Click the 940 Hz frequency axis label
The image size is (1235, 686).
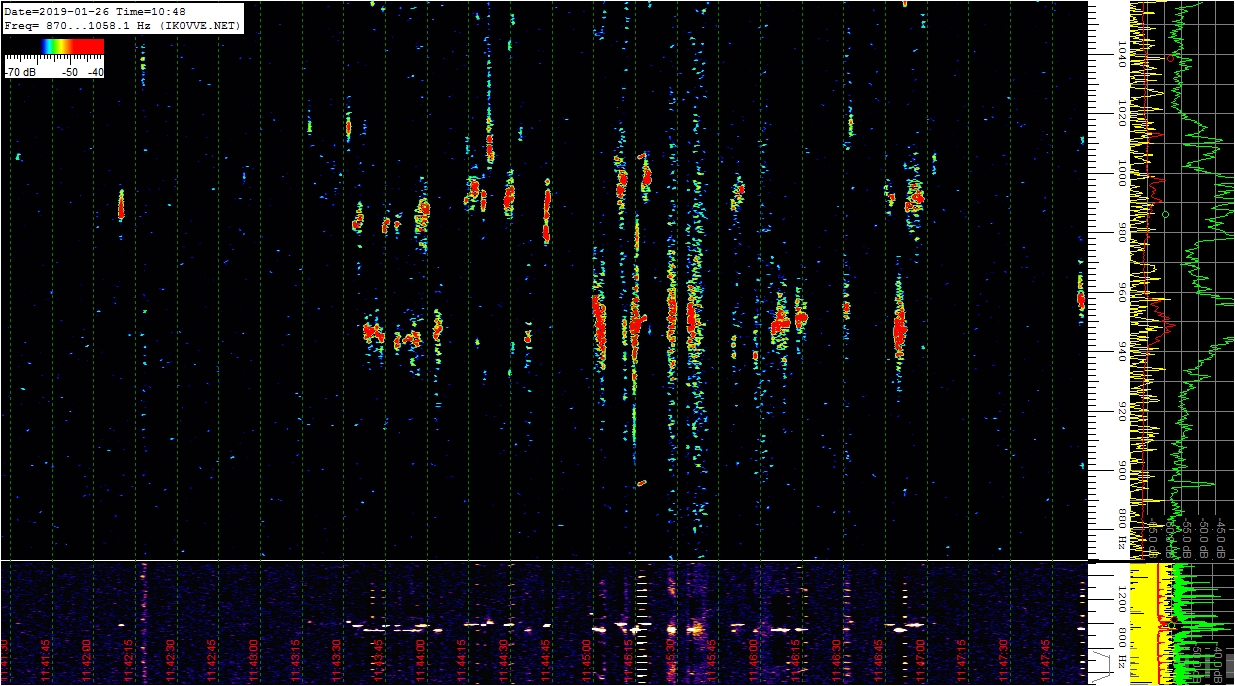click(x=1123, y=352)
